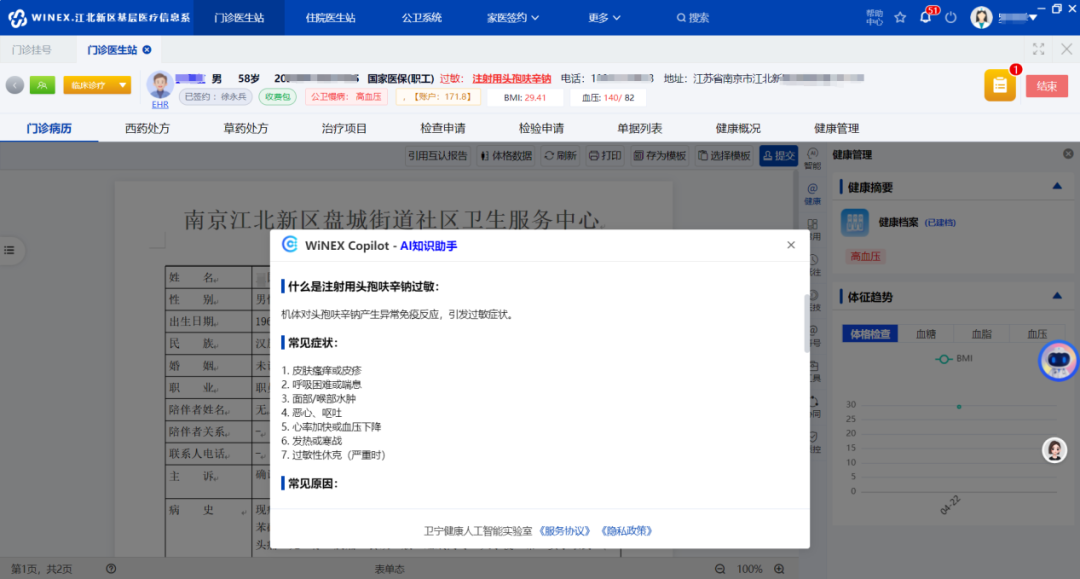The height and width of the screenshot is (579, 1080).
Task: Collapse the 健康摘要 section
Action: [x=1056, y=187]
